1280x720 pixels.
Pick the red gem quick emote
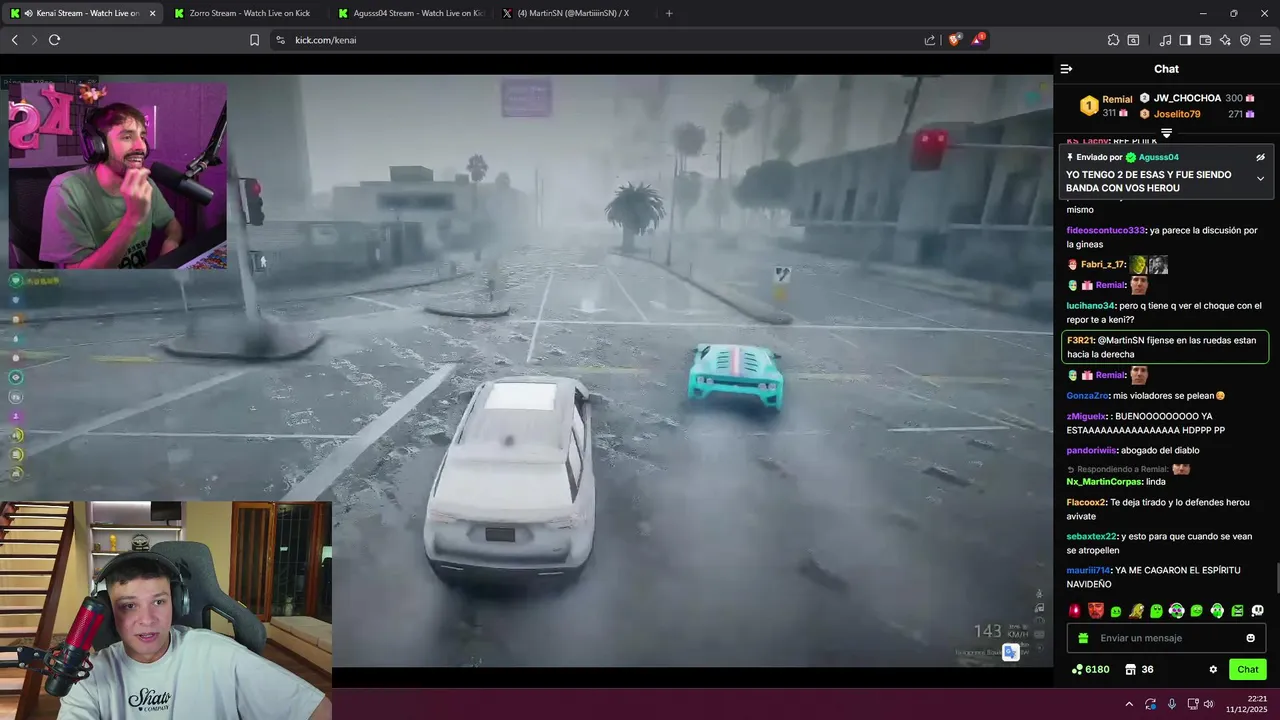pyautogui.click(x=1075, y=611)
